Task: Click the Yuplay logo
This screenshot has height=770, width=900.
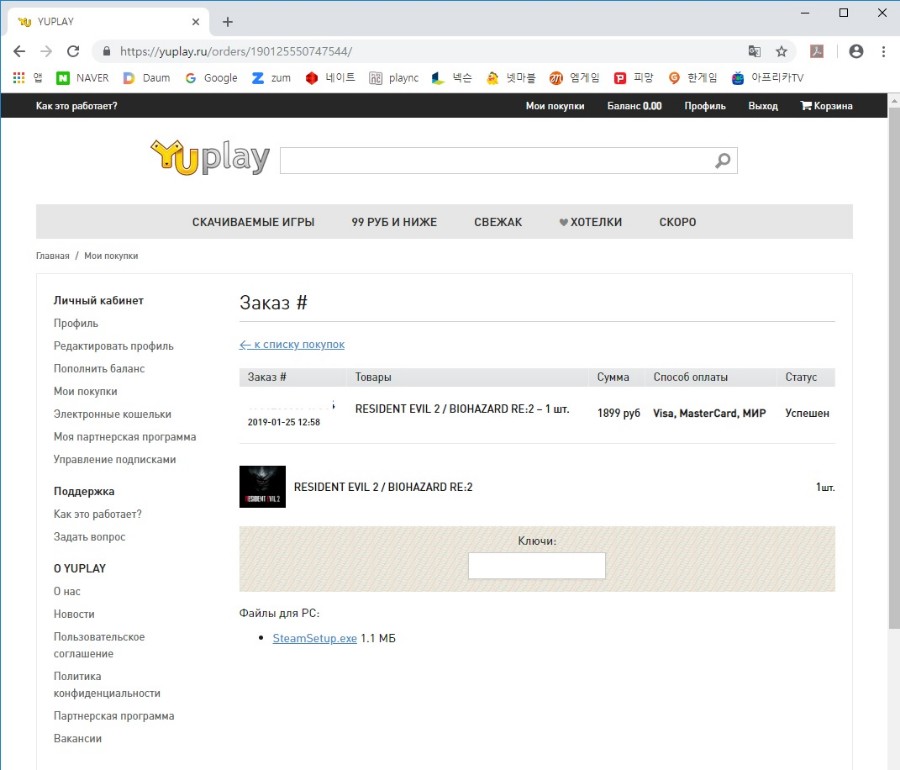Action: (x=210, y=157)
